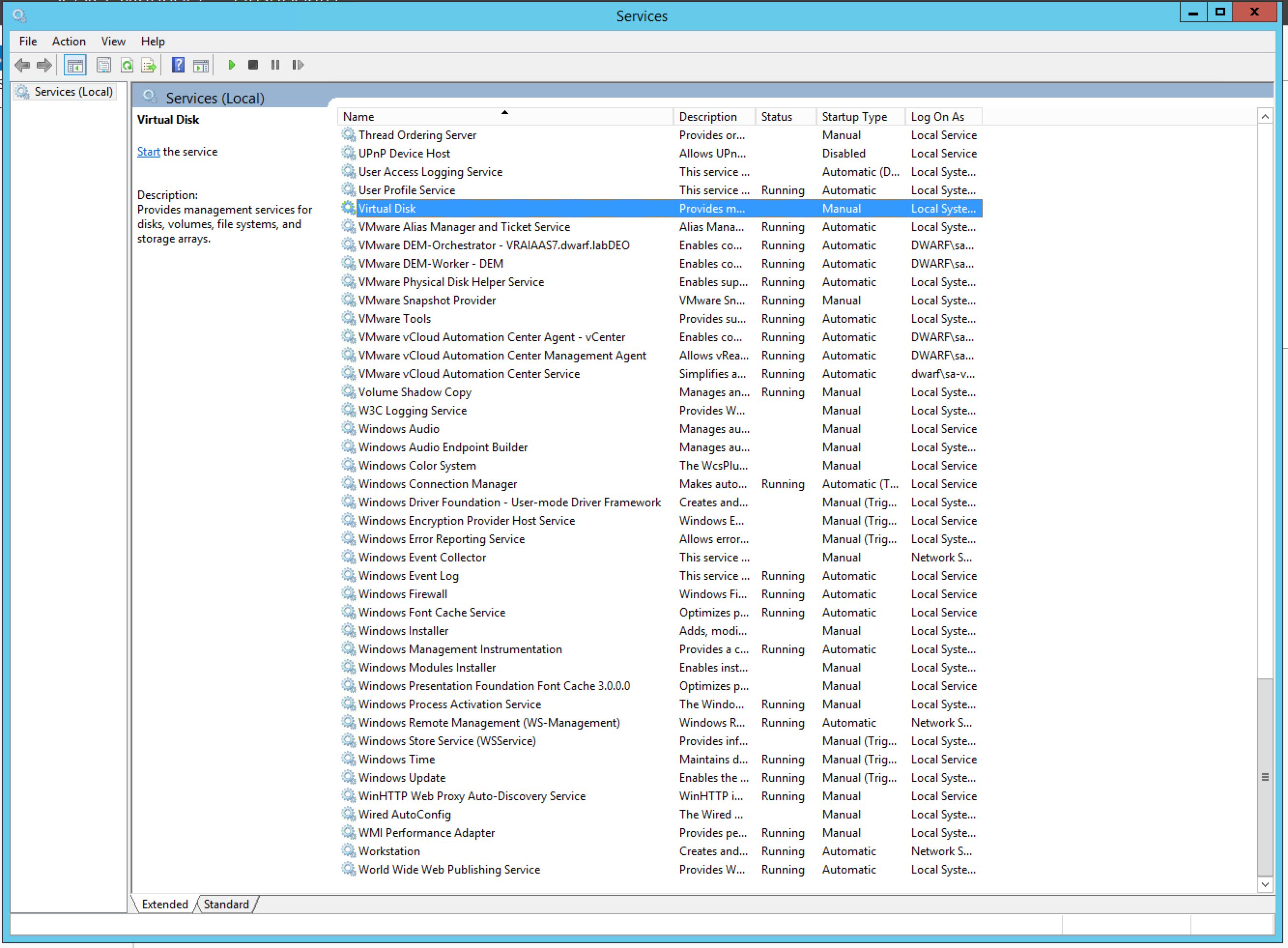This screenshot has width=1288, height=948.
Task: Sort by the Startup Type column header
Action: (x=860, y=116)
